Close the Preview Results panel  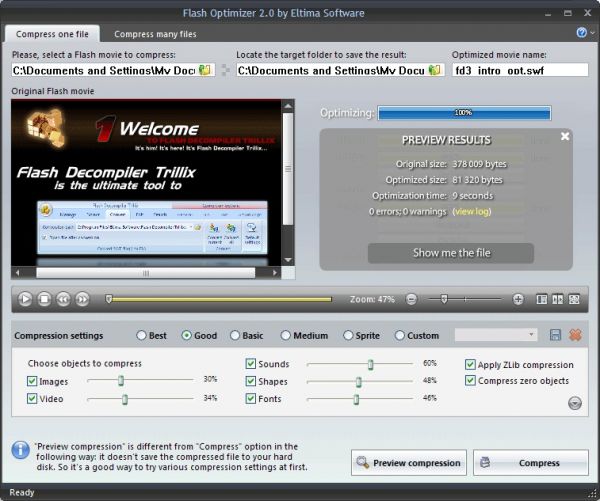tap(565, 136)
